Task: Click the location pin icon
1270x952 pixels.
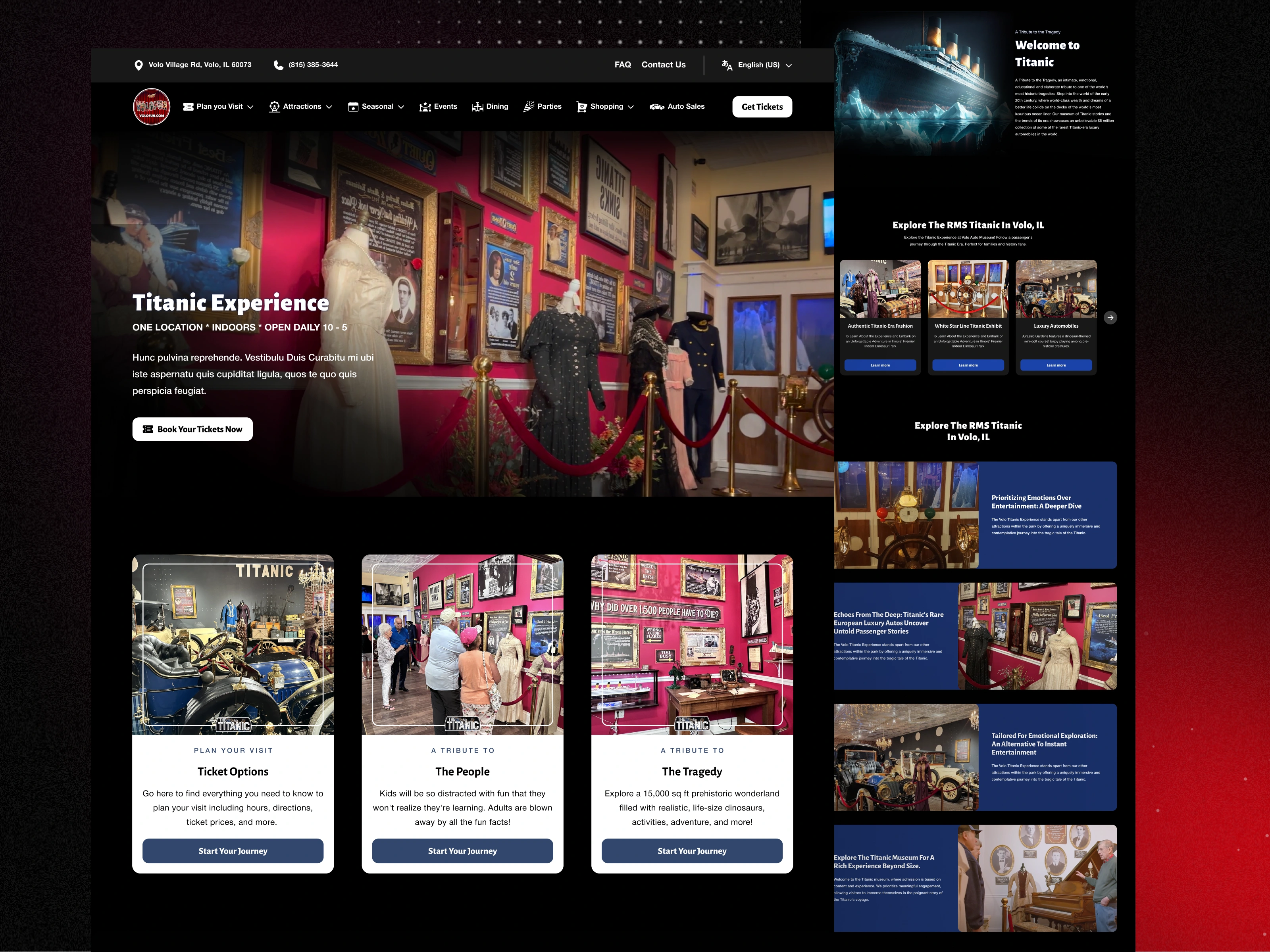Action: [x=139, y=65]
